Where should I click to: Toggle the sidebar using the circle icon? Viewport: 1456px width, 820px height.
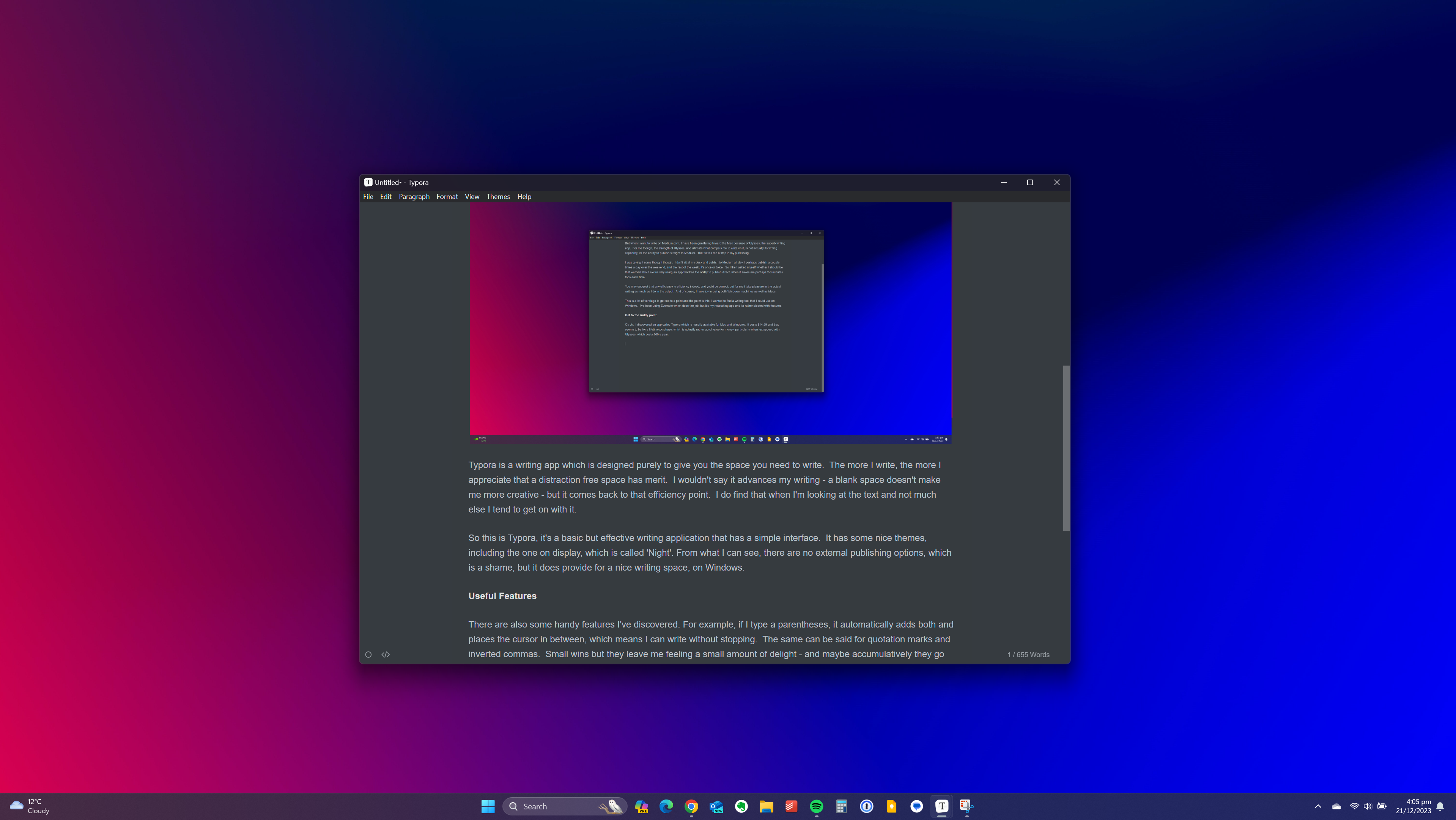368,654
